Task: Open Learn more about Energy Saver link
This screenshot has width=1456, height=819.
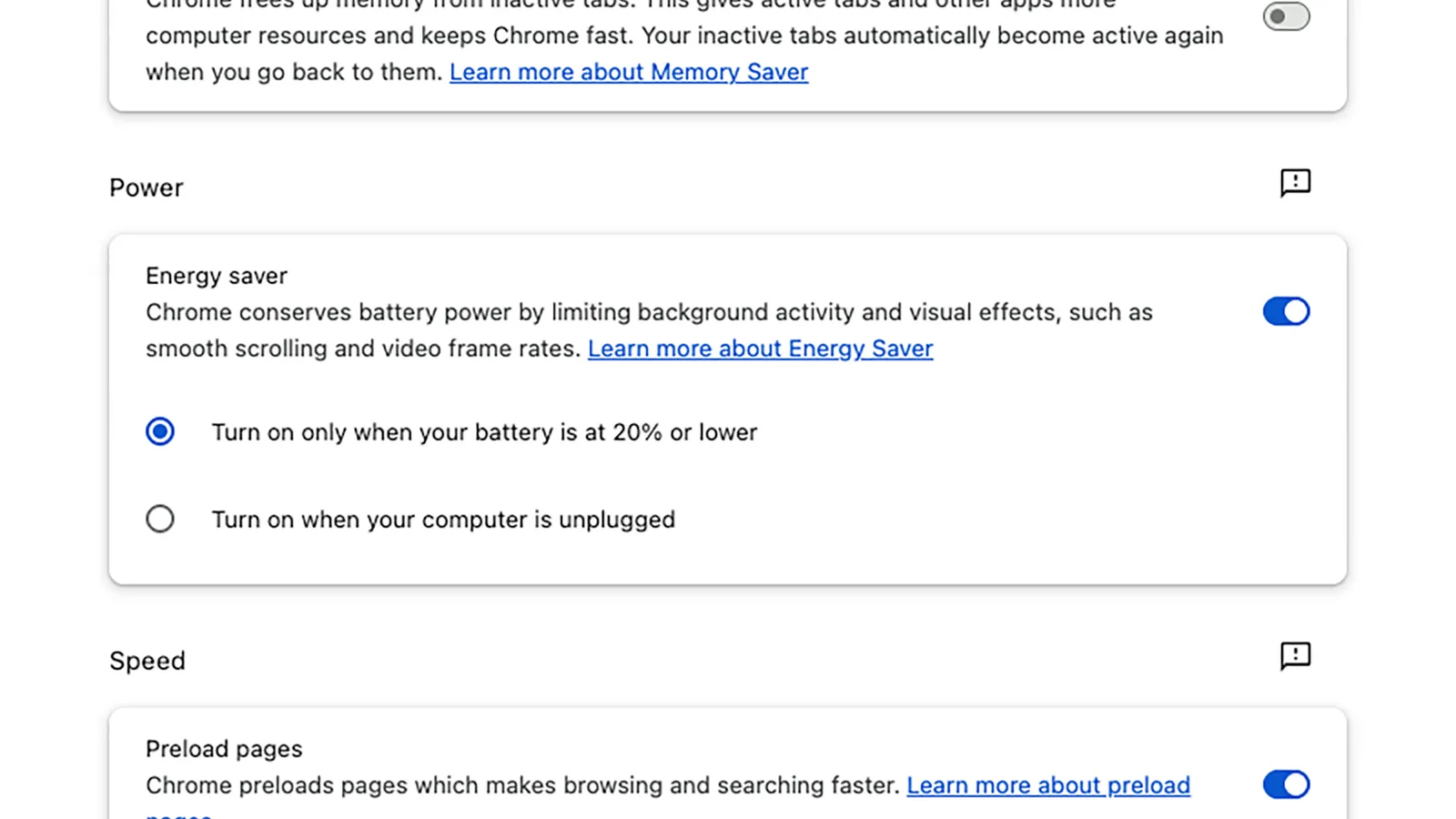Action: coord(760,349)
